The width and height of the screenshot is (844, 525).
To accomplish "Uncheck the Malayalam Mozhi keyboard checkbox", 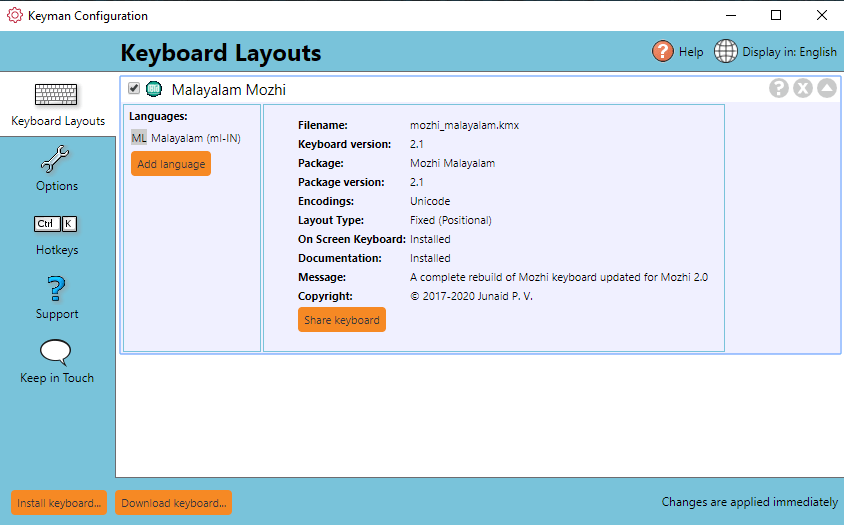I will click(x=134, y=88).
